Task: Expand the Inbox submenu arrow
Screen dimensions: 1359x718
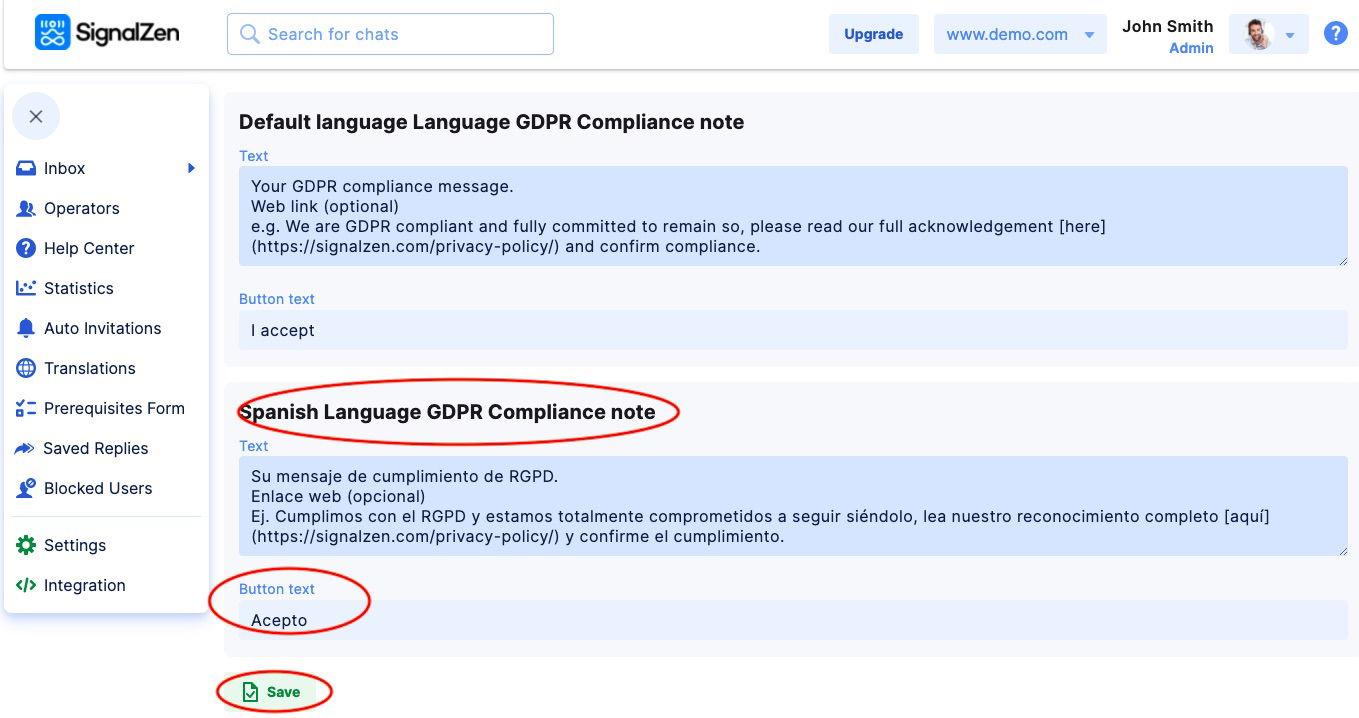Action: (191, 169)
